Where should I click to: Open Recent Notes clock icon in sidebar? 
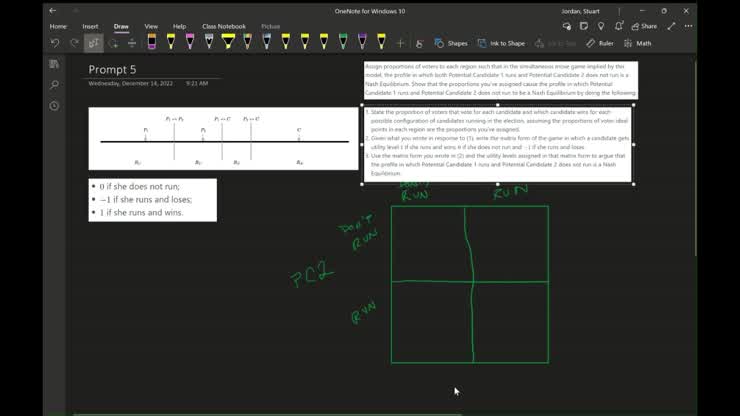[x=54, y=106]
